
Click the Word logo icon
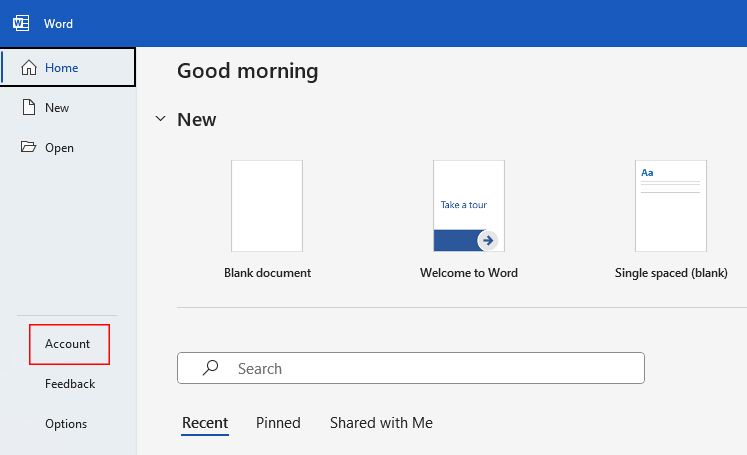21,23
